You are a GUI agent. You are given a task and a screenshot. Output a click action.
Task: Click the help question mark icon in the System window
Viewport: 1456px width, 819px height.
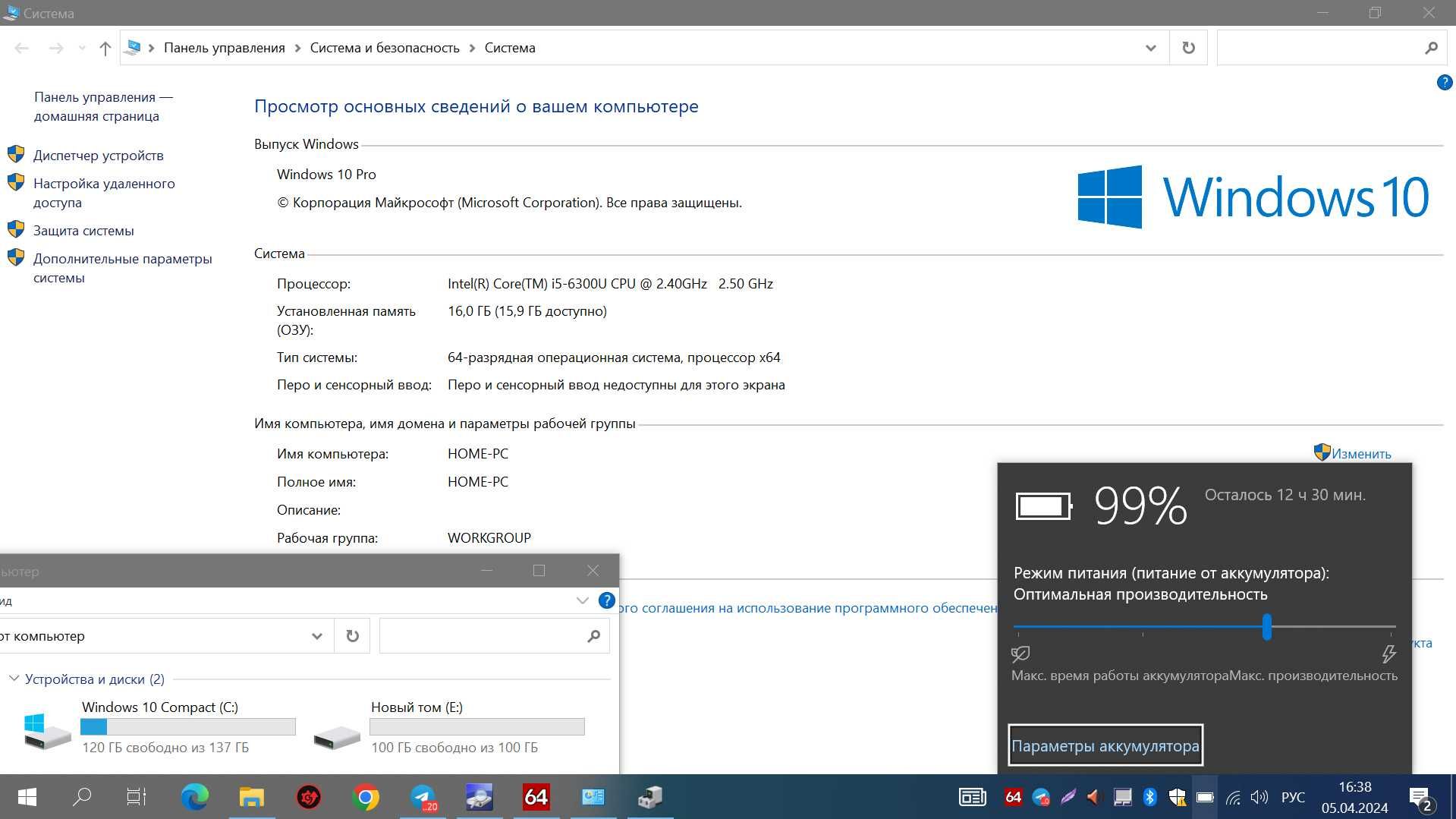coord(1445,83)
